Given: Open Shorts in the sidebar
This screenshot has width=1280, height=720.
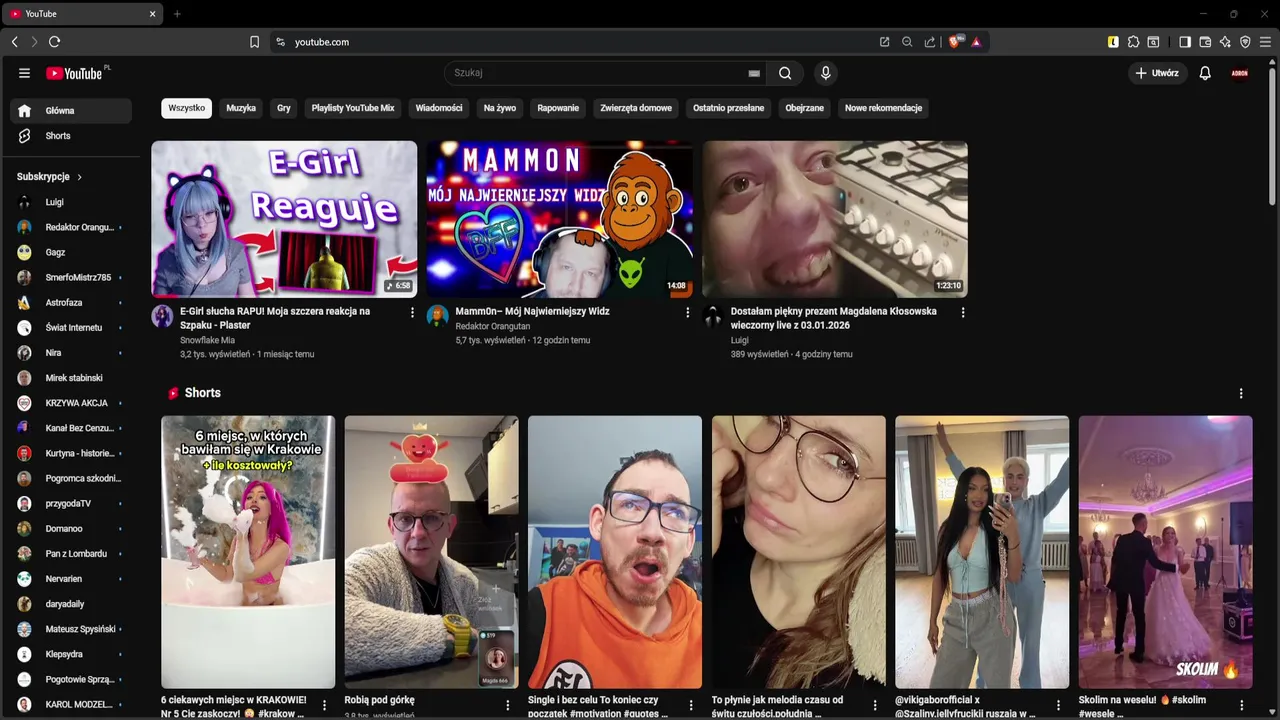Looking at the screenshot, I should click(70, 136).
